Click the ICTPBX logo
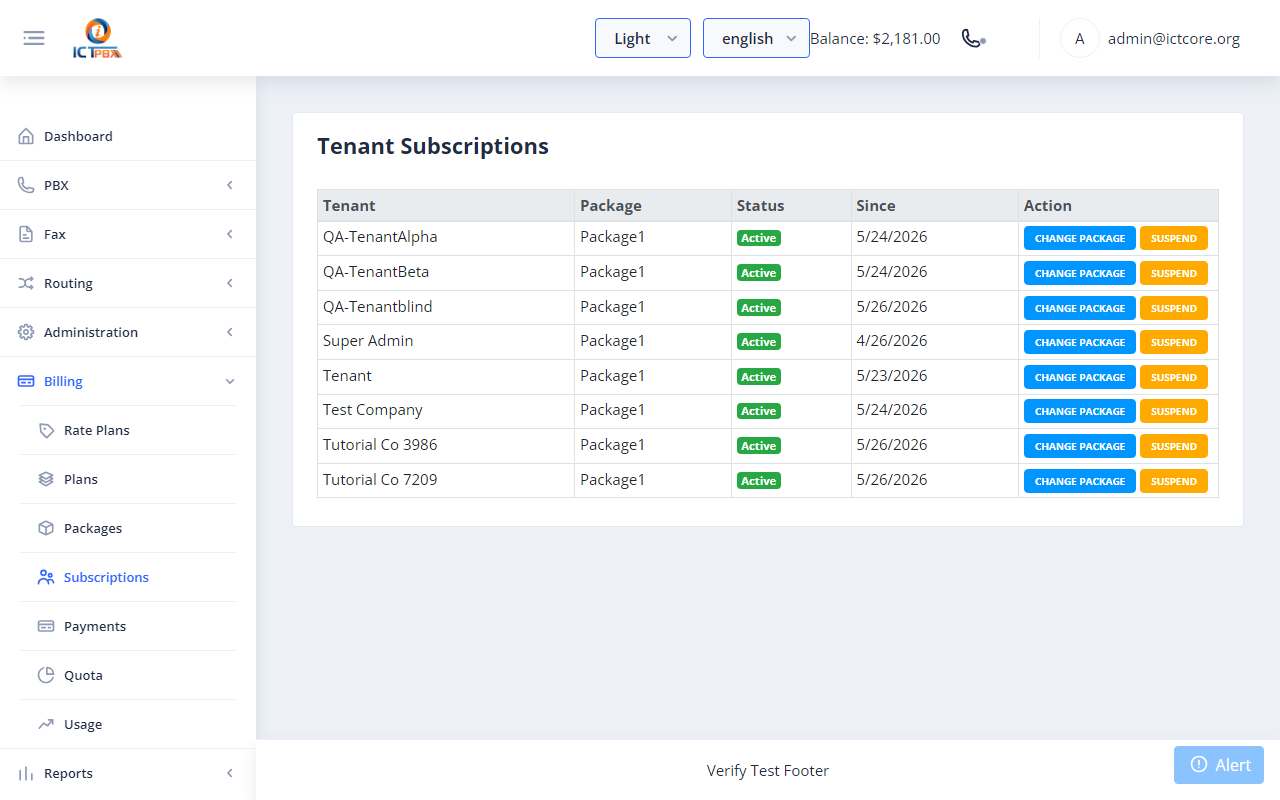 (x=98, y=39)
